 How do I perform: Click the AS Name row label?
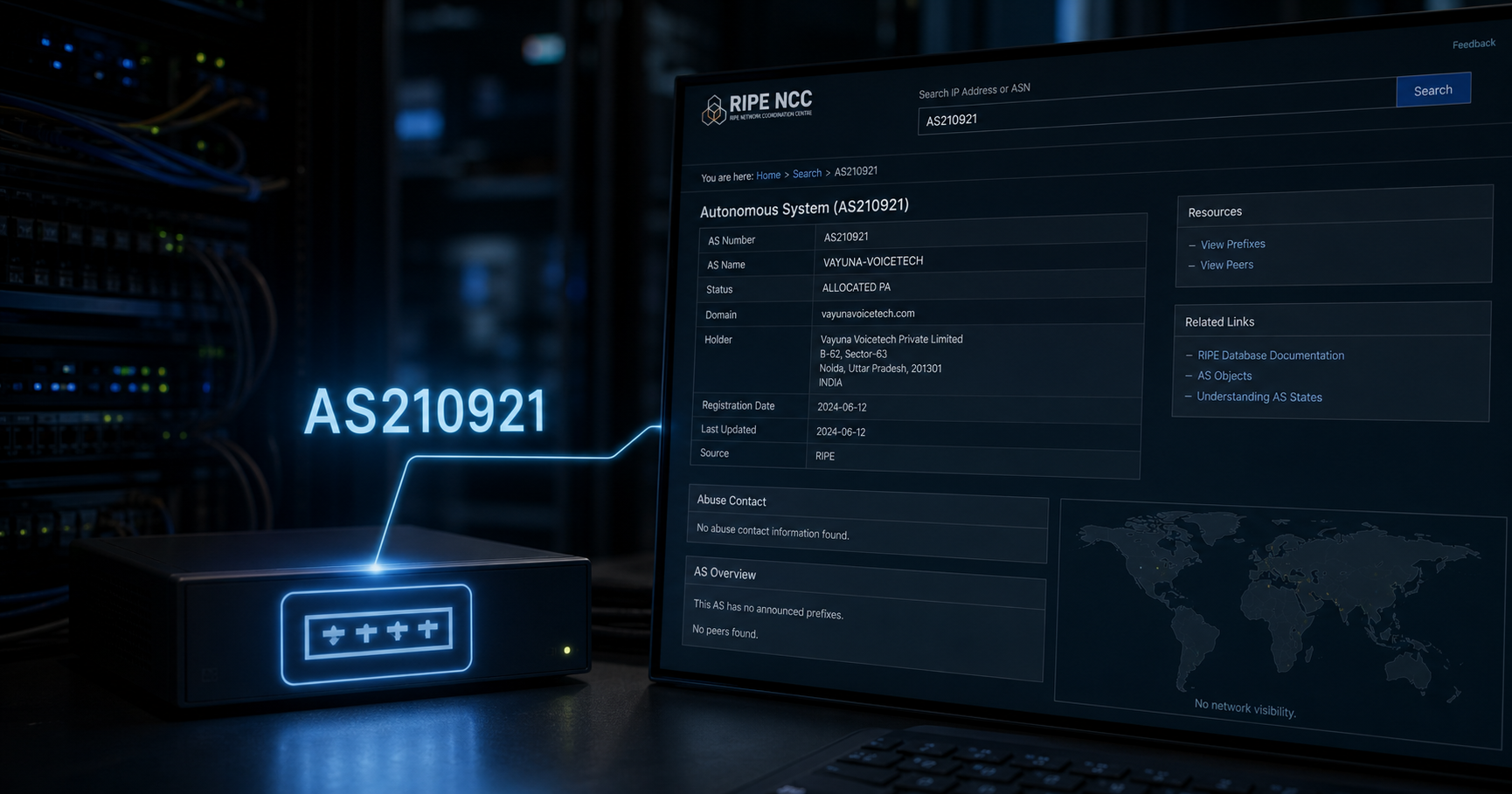coord(726,265)
